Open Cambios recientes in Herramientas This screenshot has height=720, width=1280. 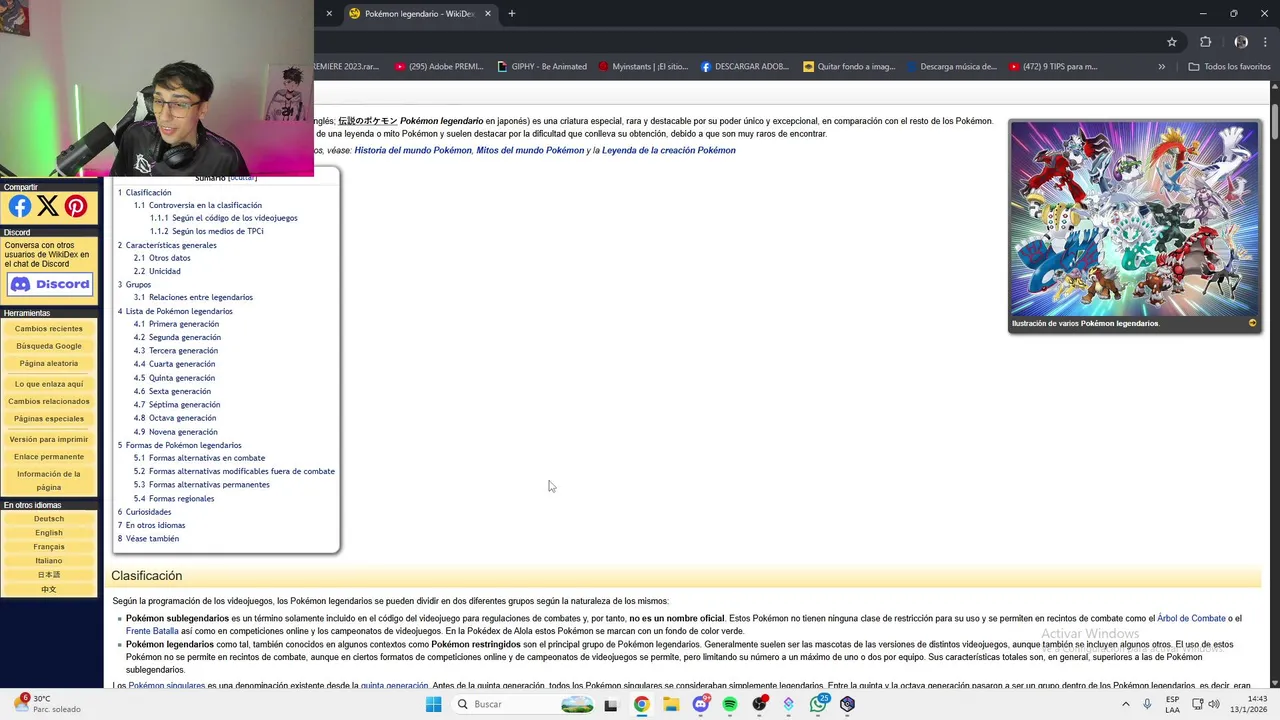(x=49, y=329)
